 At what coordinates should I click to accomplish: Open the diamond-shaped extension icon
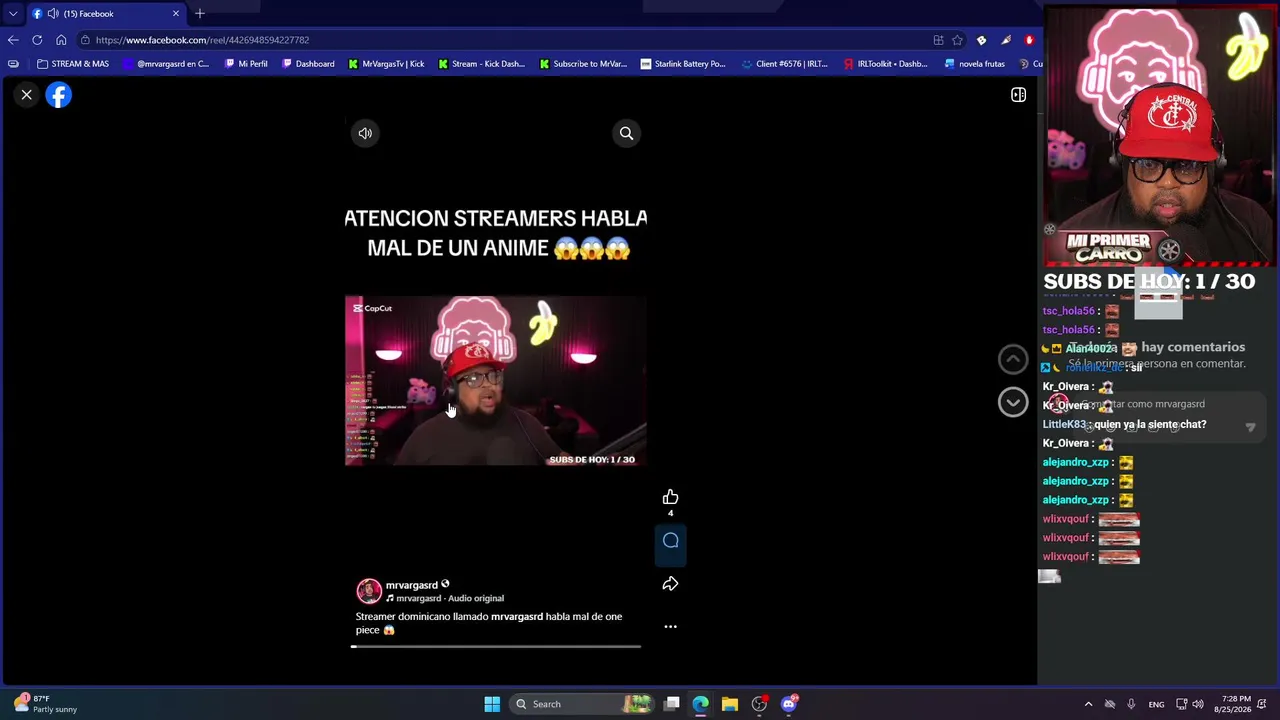[x=981, y=40]
